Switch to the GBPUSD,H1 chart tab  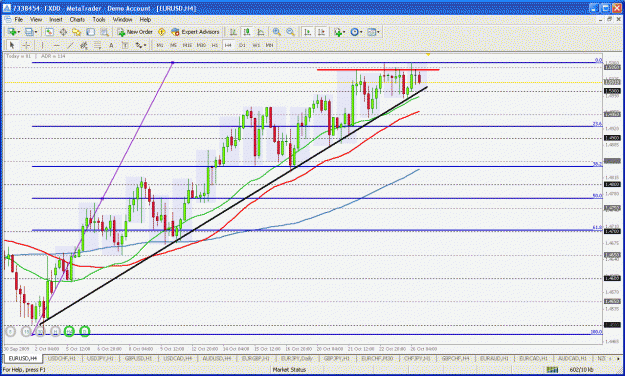click(x=139, y=358)
